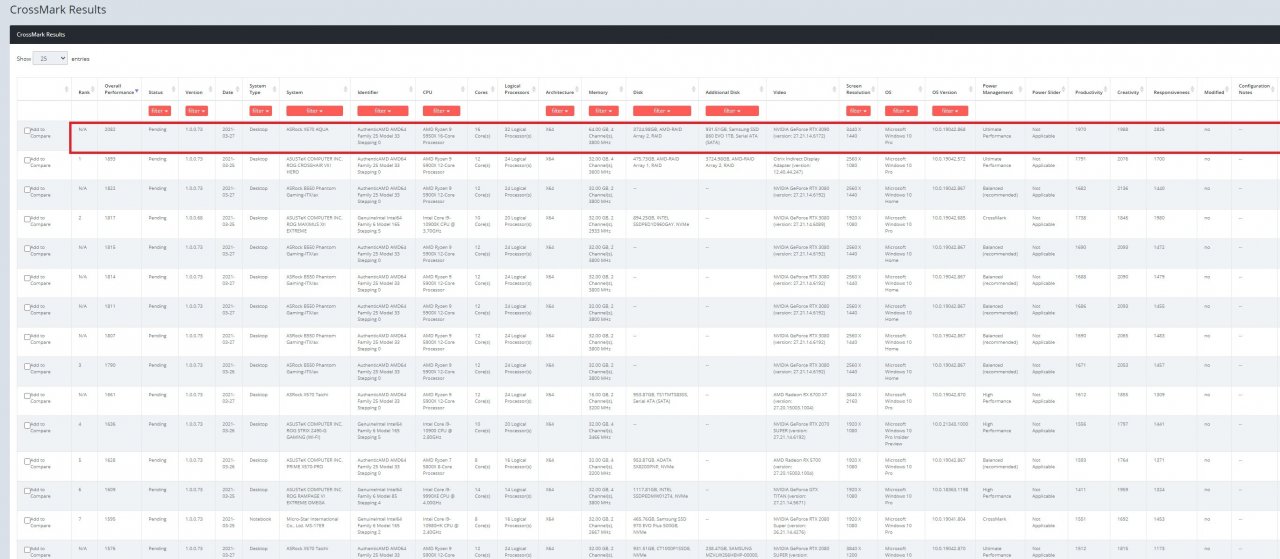
Task: Sort results by the Date column
Action: [x=229, y=91]
